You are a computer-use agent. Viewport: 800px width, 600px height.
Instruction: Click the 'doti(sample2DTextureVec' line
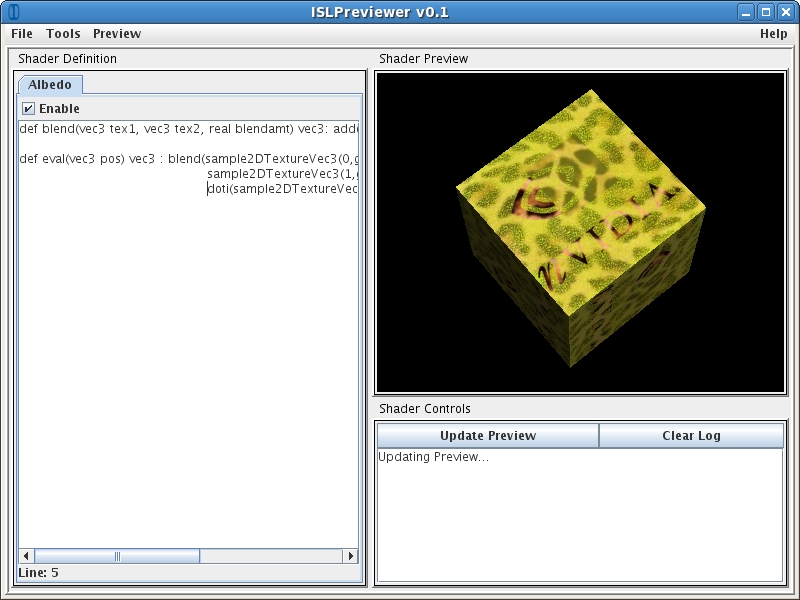pyautogui.click(x=282, y=189)
